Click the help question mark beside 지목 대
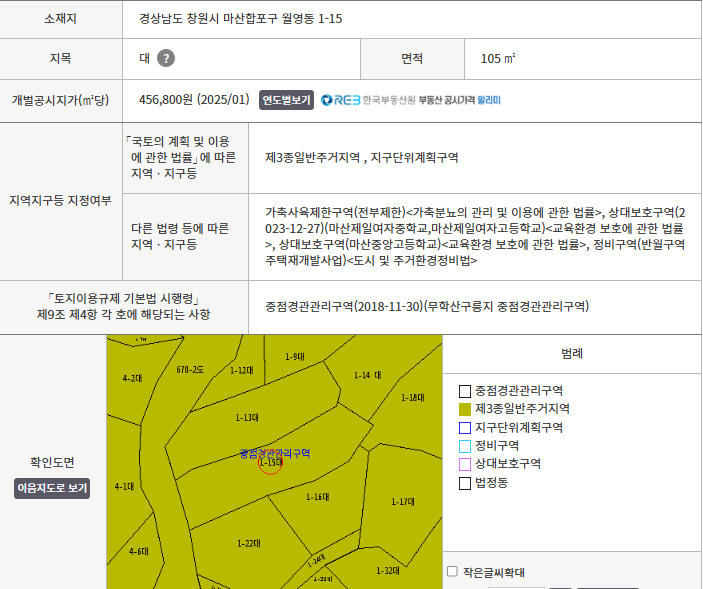 166,58
